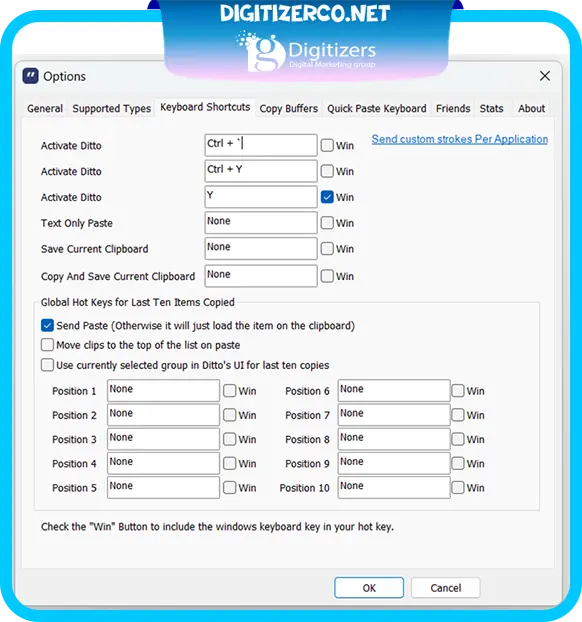Check Win for Position 6
This screenshot has width=582, height=622.
[458, 391]
